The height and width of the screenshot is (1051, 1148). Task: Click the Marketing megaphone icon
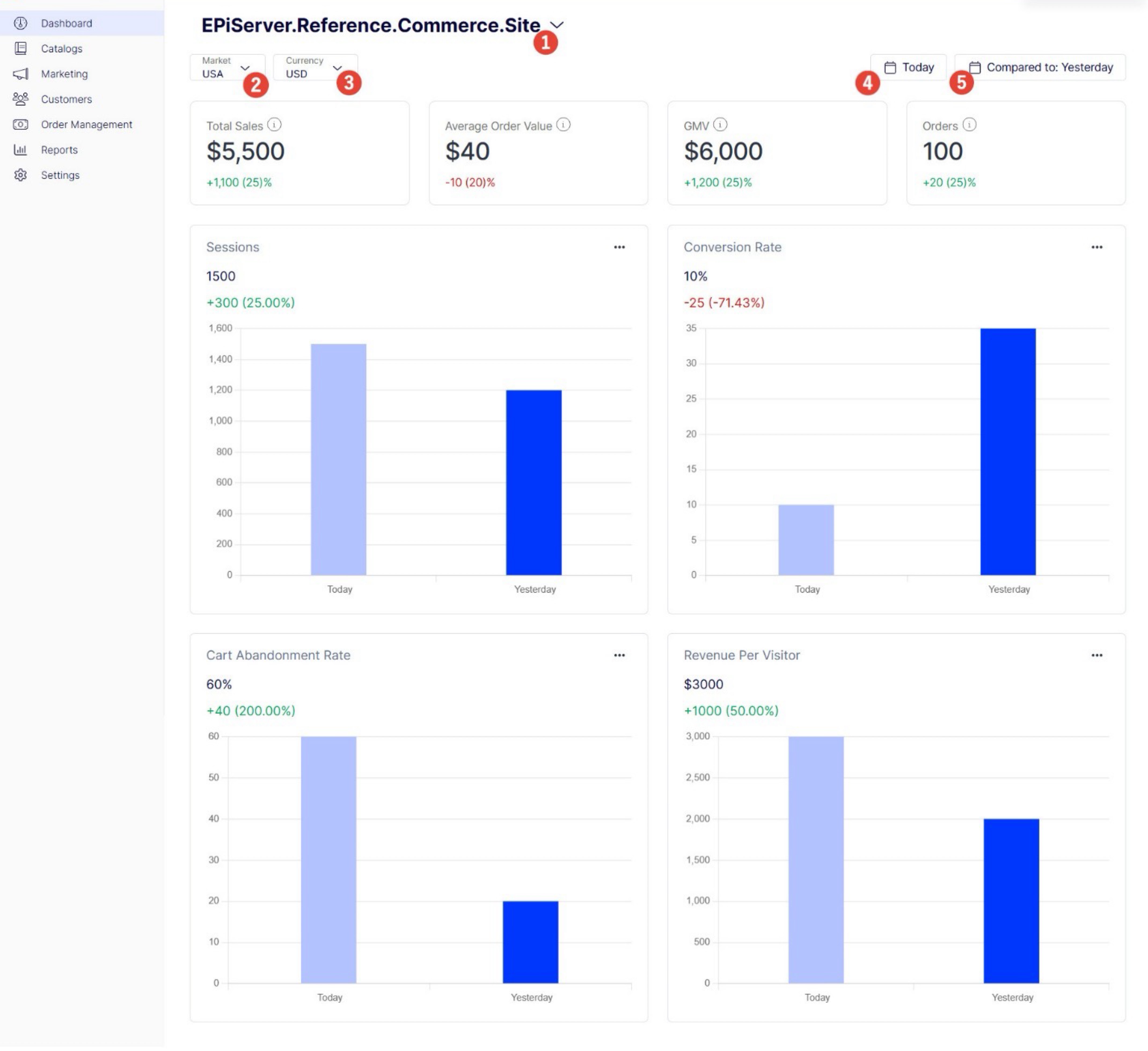pos(20,74)
